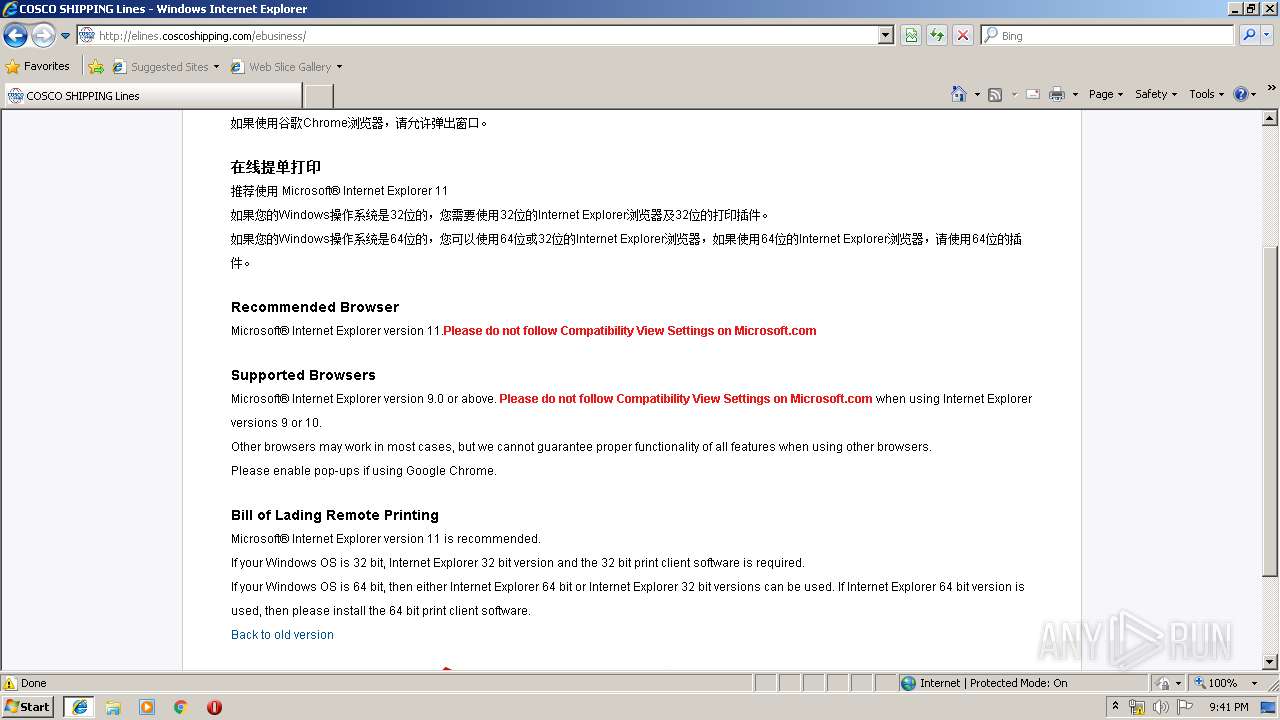Click the scrollbar down arrow
The height and width of the screenshot is (720, 1280).
[x=1270, y=662]
